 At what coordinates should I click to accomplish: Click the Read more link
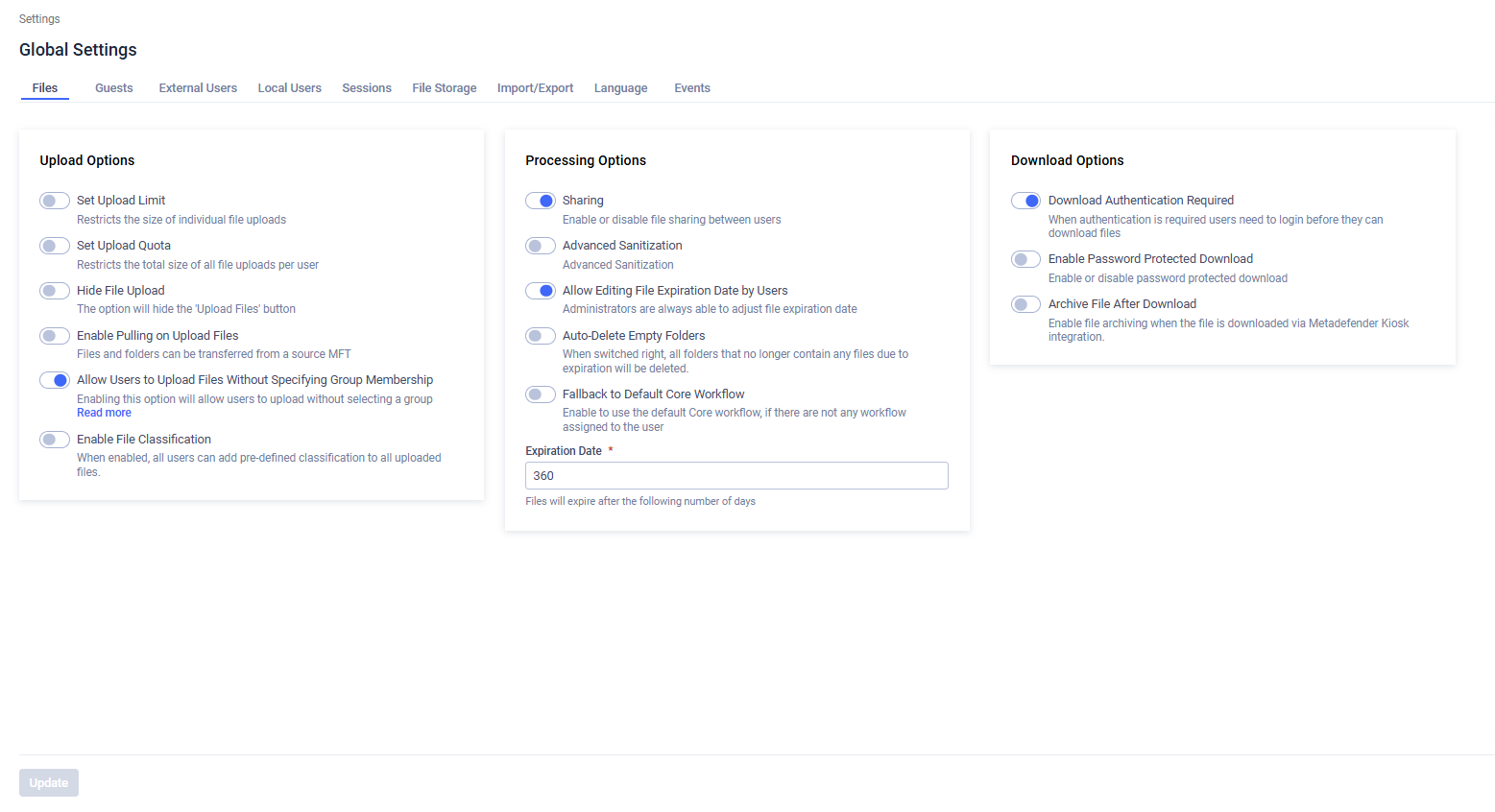click(x=104, y=413)
